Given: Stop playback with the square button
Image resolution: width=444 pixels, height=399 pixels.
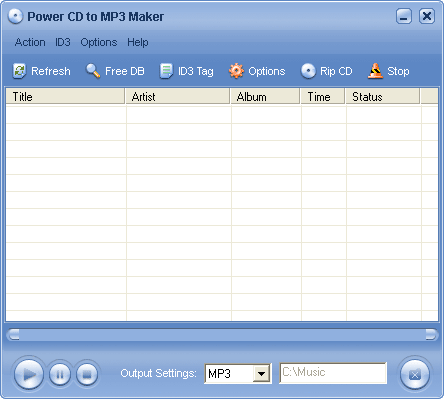Looking at the screenshot, I should [87, 374].
